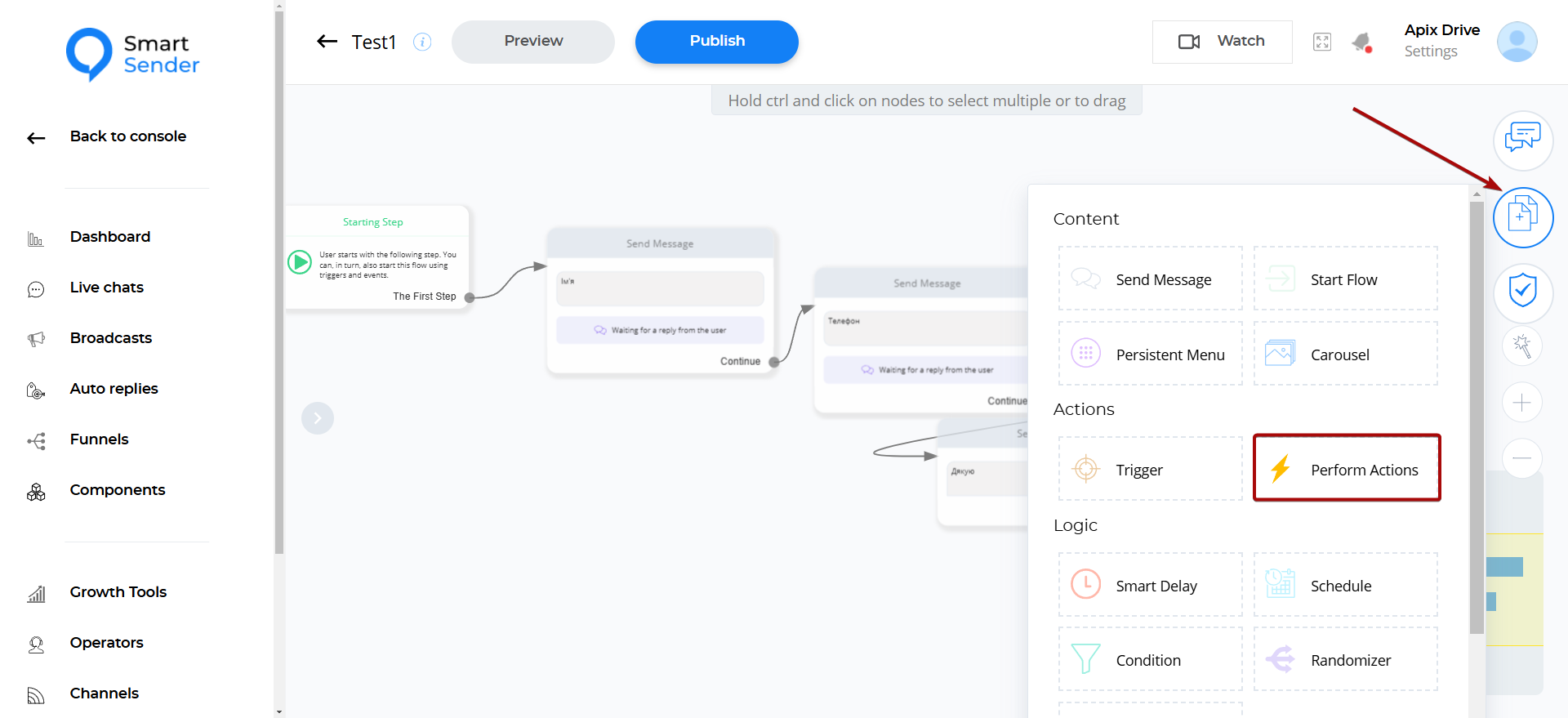Open Settings link under Apix Drive
1568x718 pixels.
coord(1431,51)
